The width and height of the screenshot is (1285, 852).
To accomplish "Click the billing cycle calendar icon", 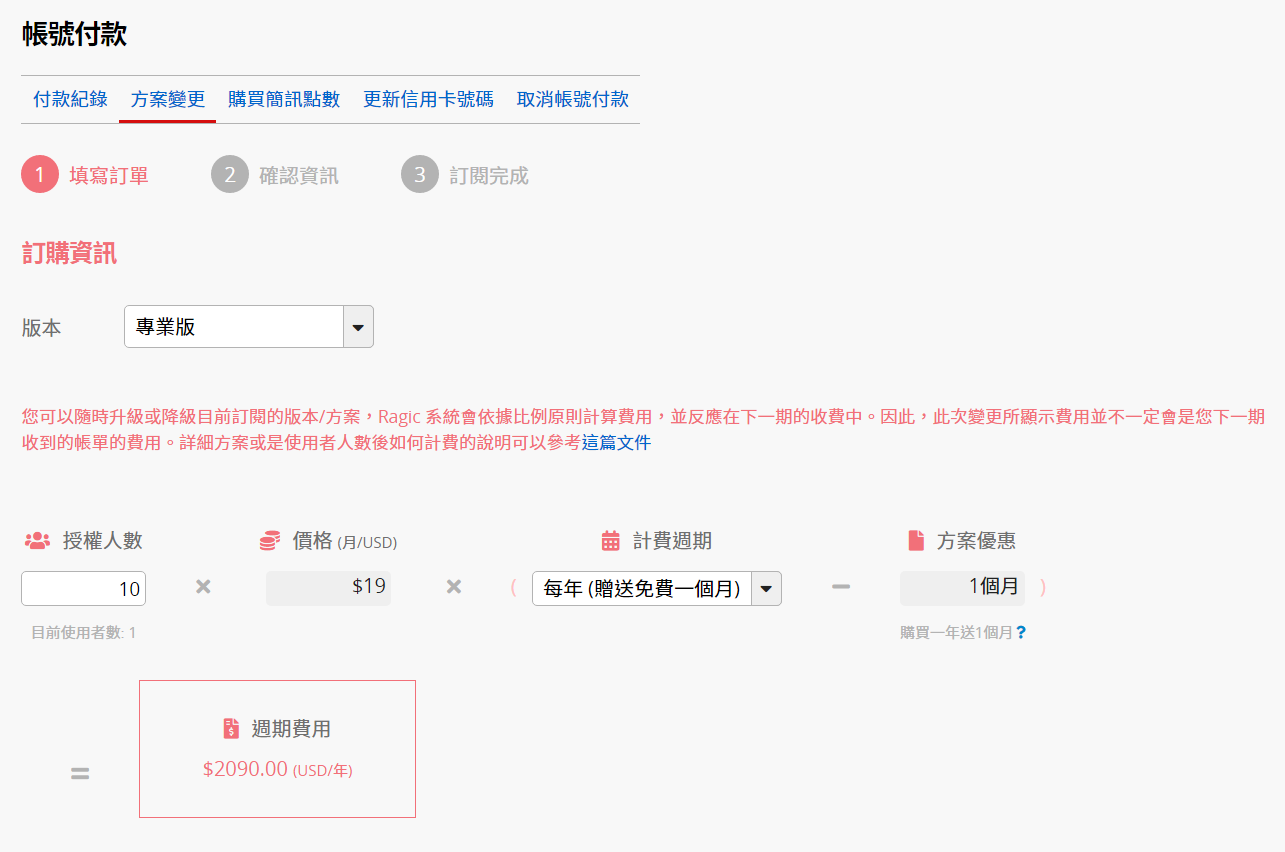I will click(x=610, y=541).
